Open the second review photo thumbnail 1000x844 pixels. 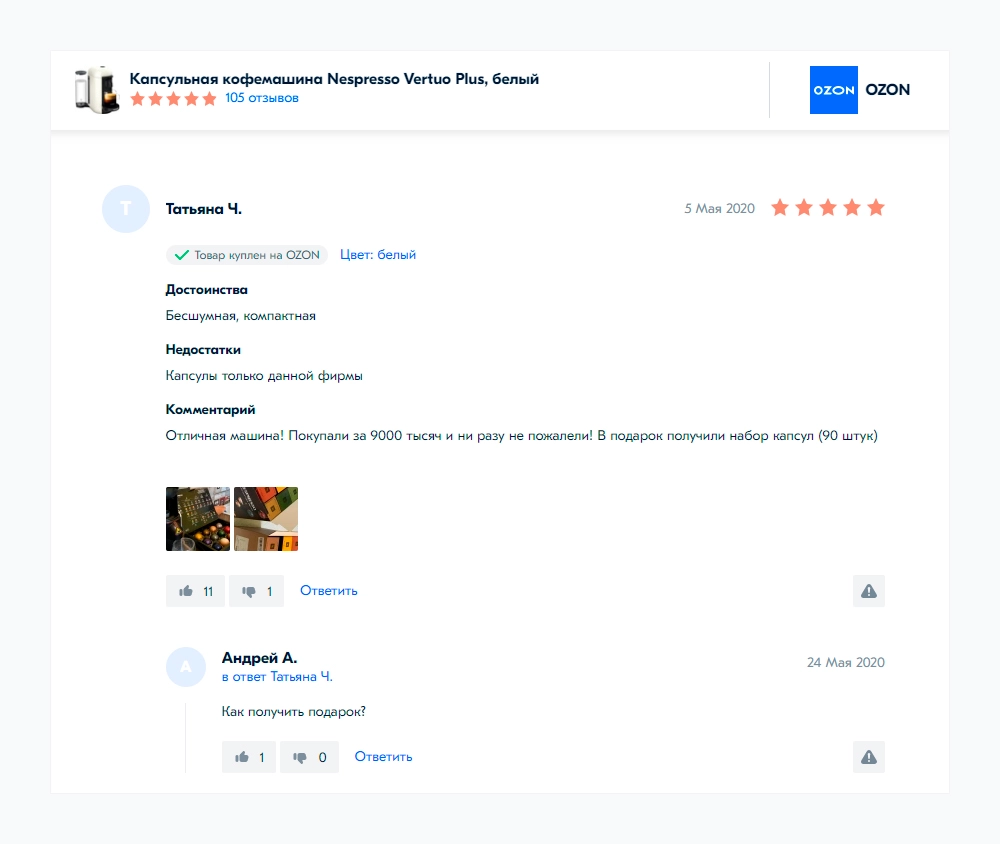click(x=266, y=519)
